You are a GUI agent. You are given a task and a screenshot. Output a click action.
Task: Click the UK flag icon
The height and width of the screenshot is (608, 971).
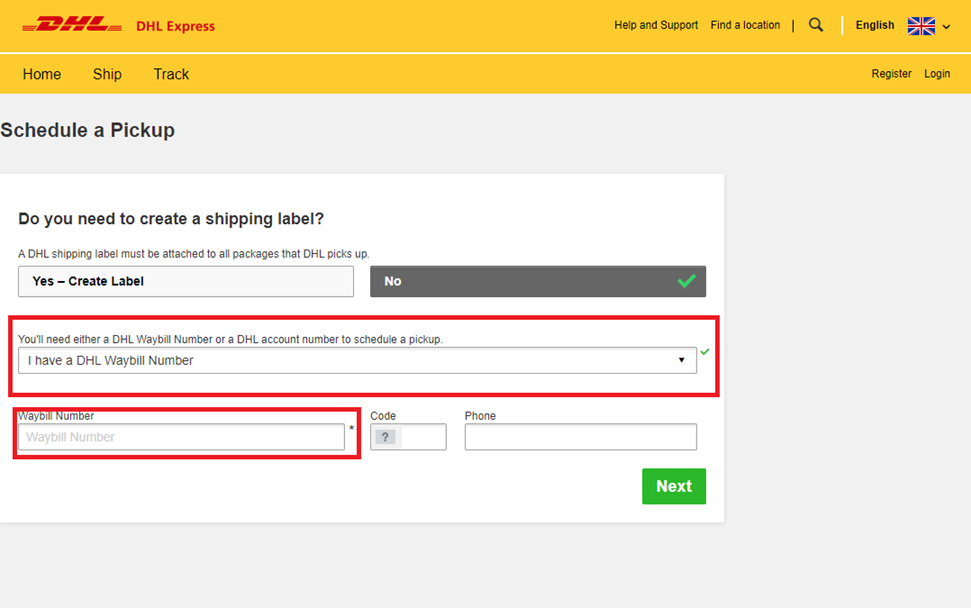pyautogui.click(x=921, y=26)
